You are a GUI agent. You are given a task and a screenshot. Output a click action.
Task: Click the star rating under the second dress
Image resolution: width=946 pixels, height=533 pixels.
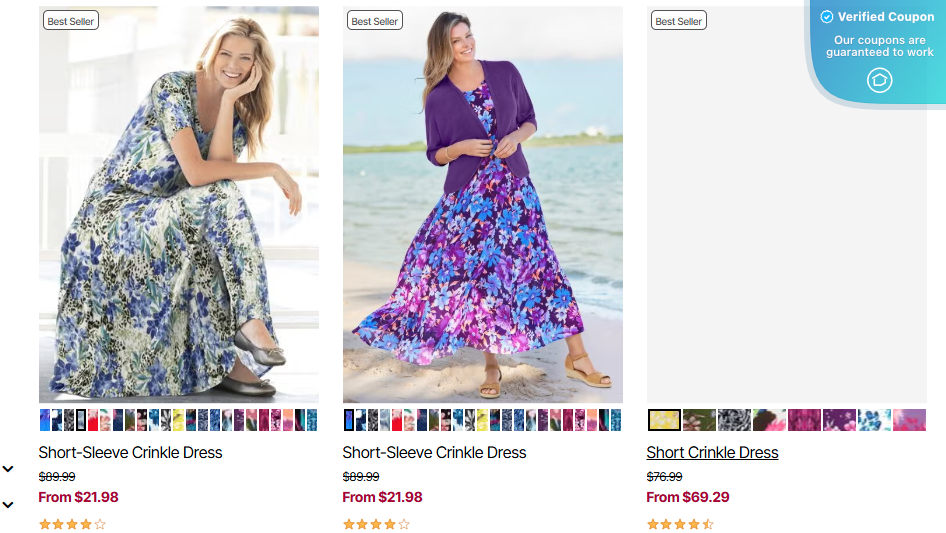tap(376, 524)
